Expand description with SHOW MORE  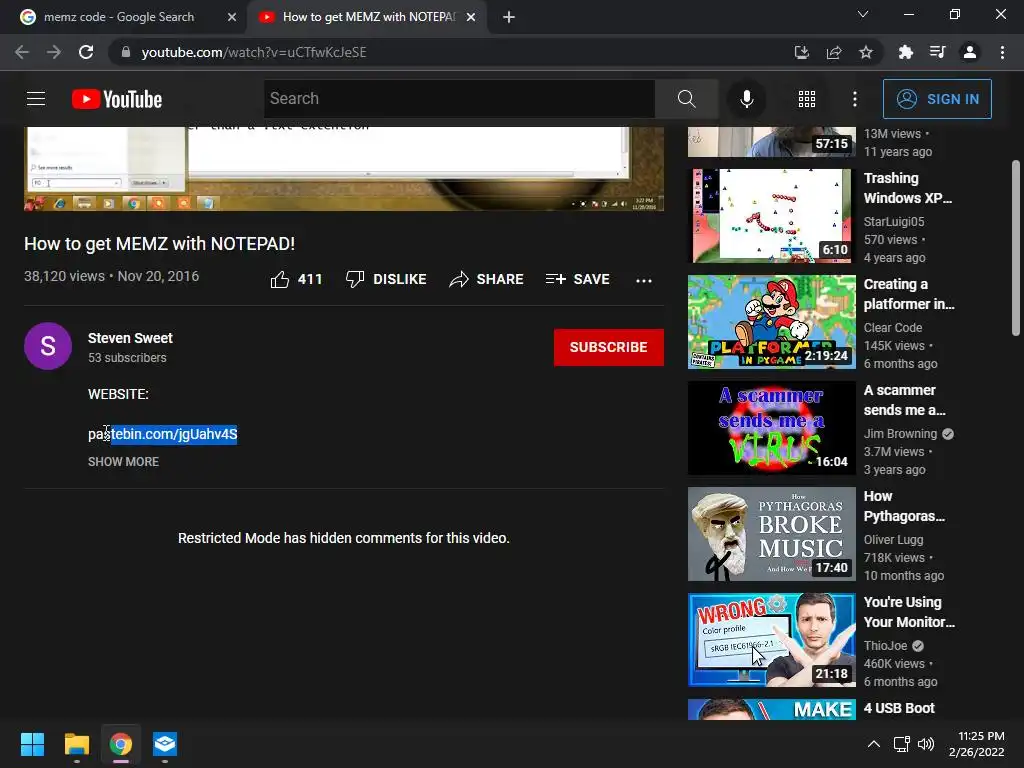pos(123,462)
